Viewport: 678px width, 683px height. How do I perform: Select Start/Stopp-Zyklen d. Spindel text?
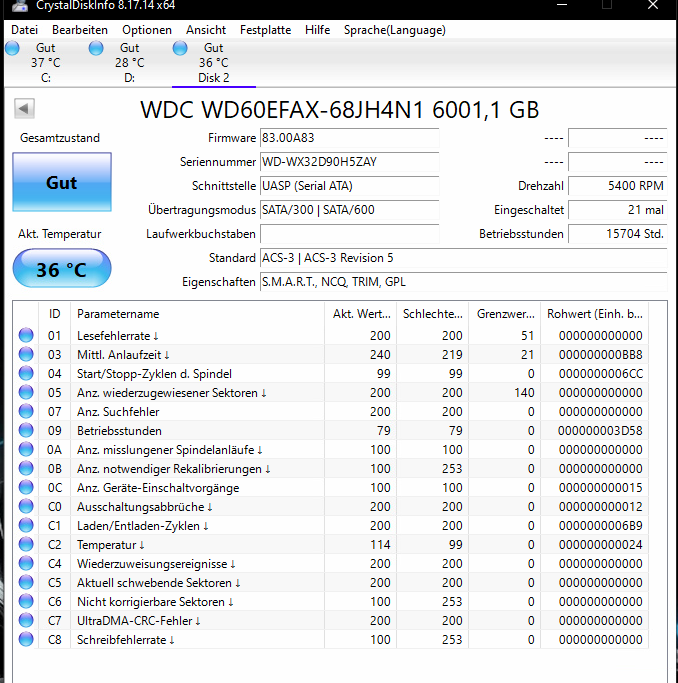pyautogui.click(x=154, y=374)
